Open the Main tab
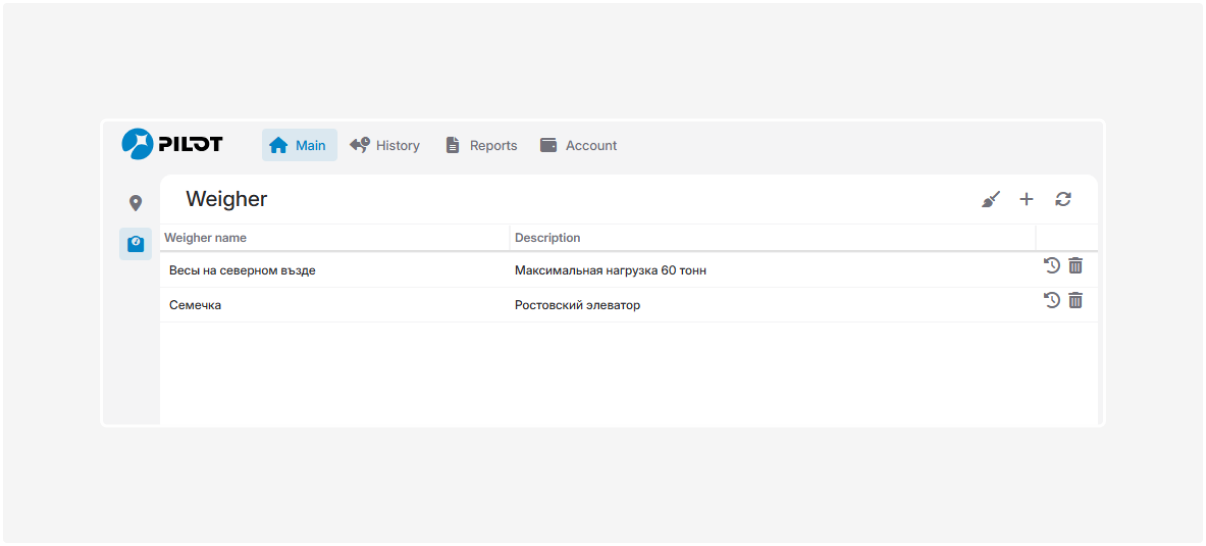The image size is (1206, 546). (299, 145)
